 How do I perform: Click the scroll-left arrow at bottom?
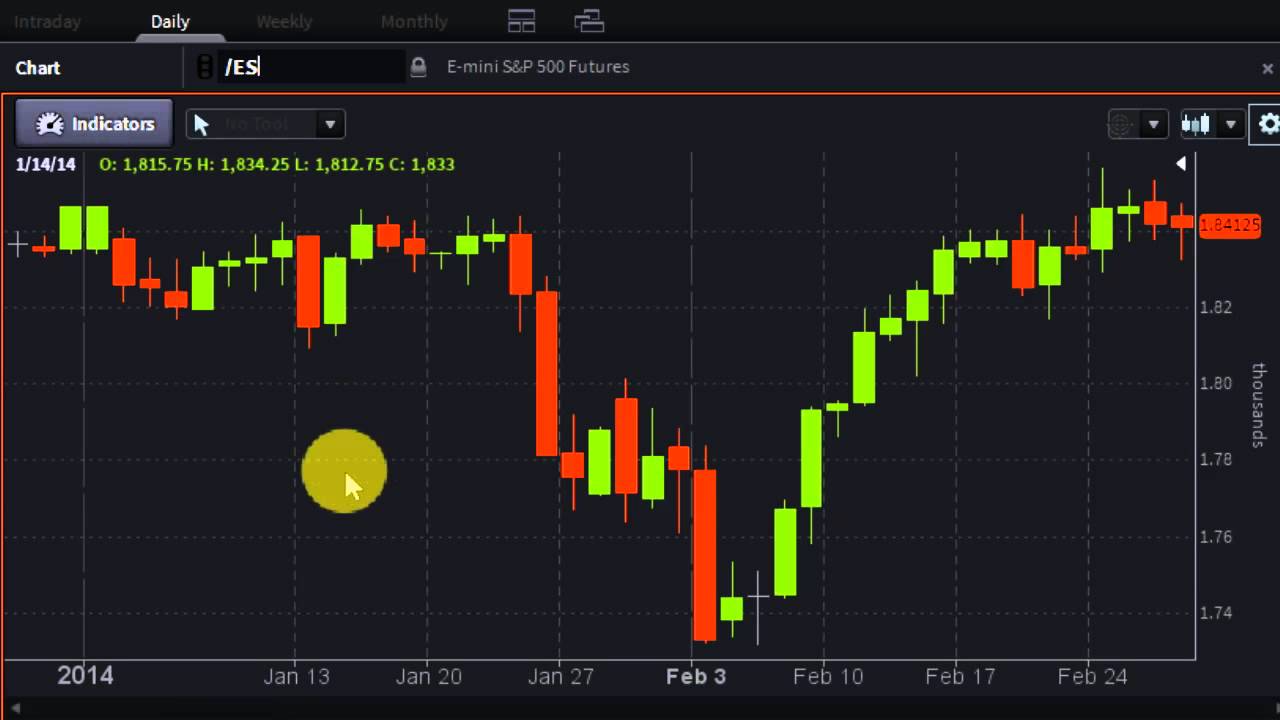pos(15,709)
